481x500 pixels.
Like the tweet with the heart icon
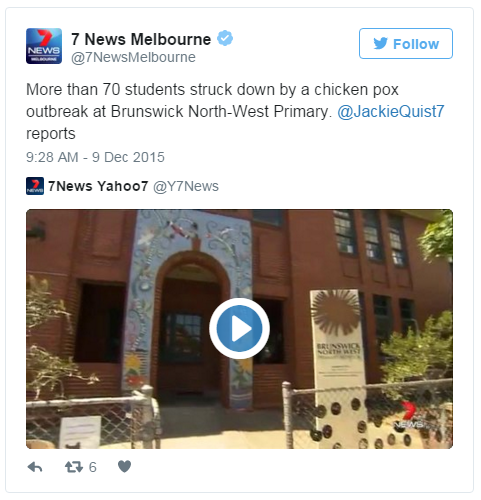[x=125, y=467]
